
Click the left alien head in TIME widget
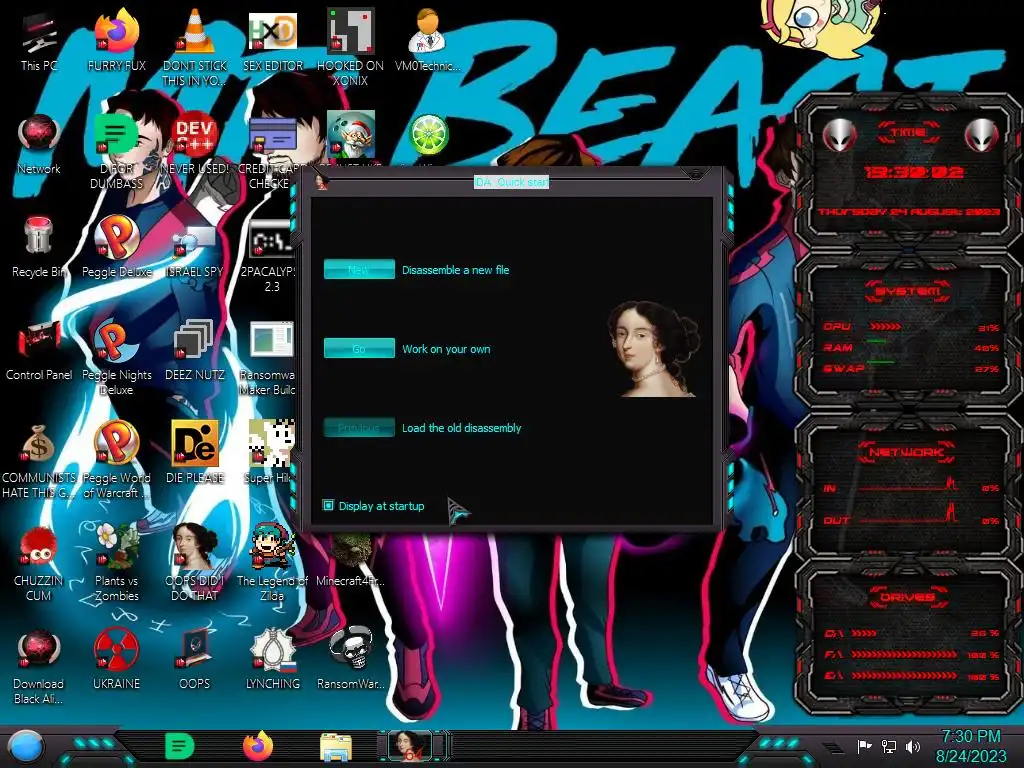[x=839, y=135]
